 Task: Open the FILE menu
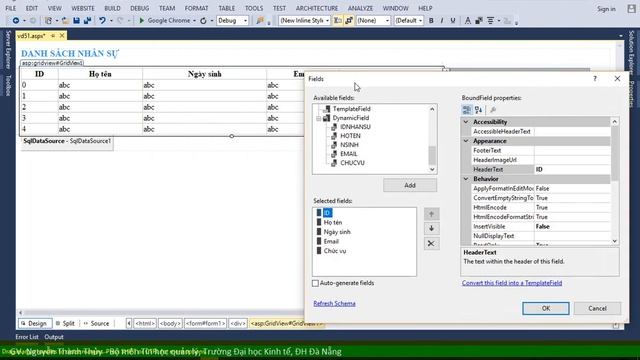pos(11,8)
